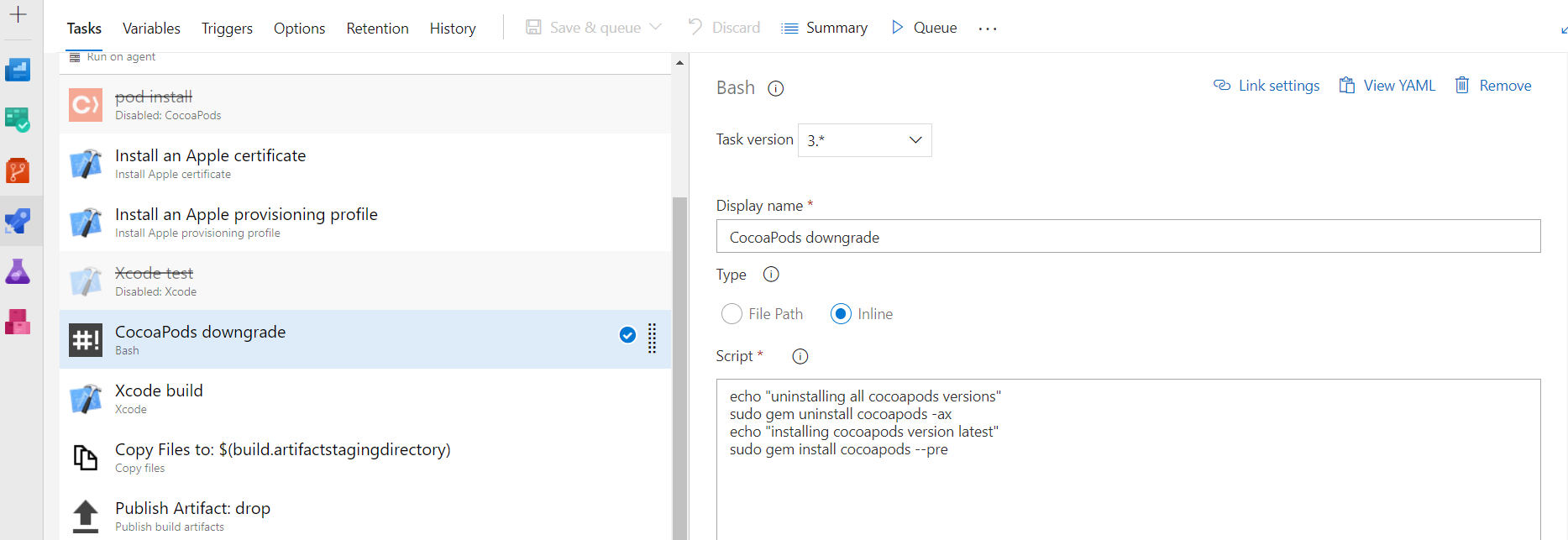Viewport: 1568px width, 540px height.
Task: Open Azure Pipelines sidebar icon
Action: 18,222
